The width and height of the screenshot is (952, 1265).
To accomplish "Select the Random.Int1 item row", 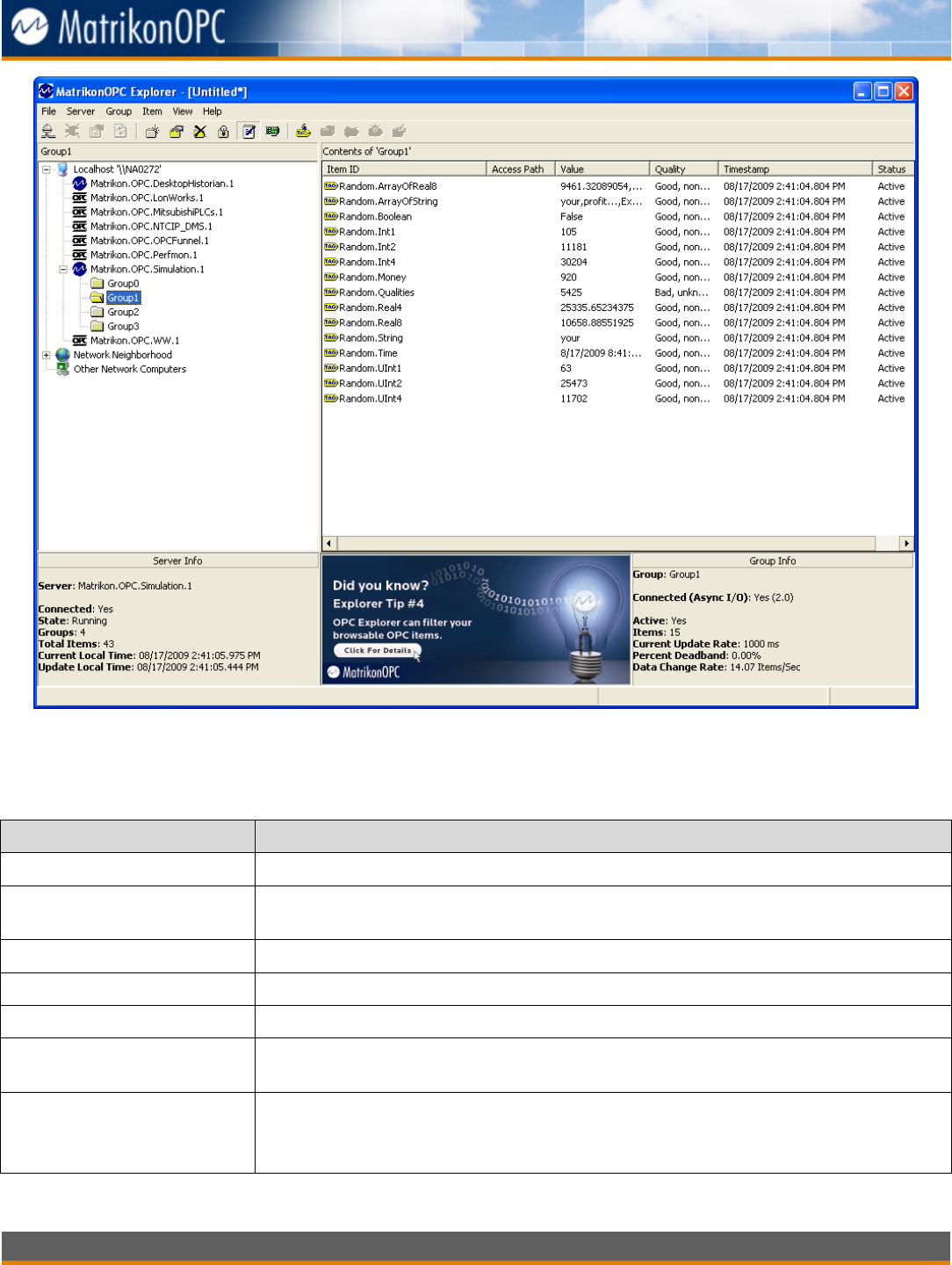I will [x=617, y=232].
